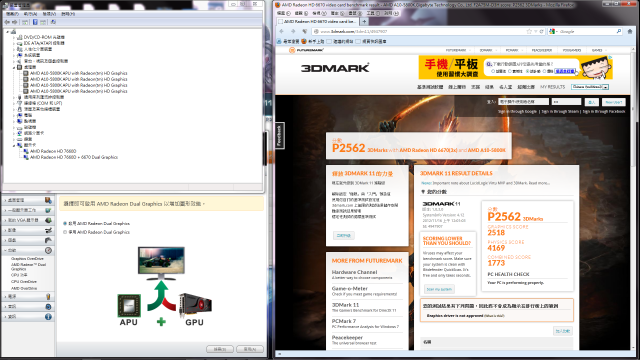Click the AMD A10-5800K link in score header

[x=487, y=150]
